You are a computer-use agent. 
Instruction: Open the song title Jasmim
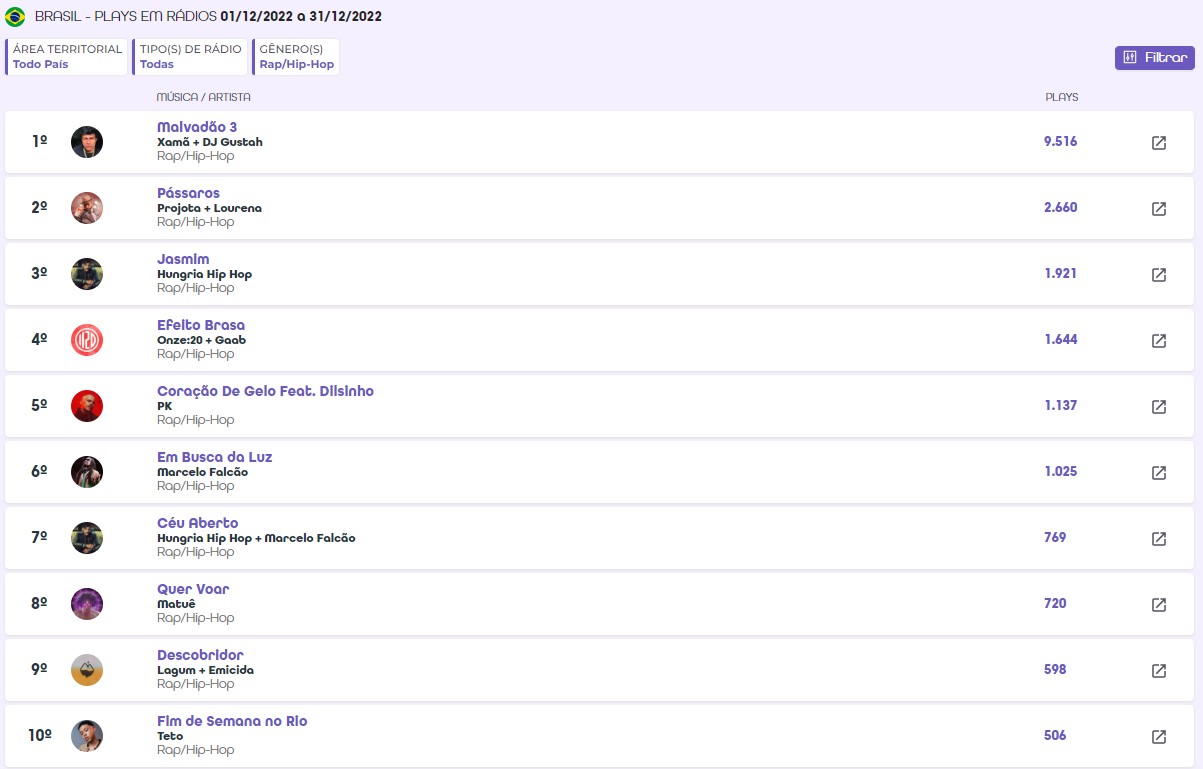click(x=183, y=259)
